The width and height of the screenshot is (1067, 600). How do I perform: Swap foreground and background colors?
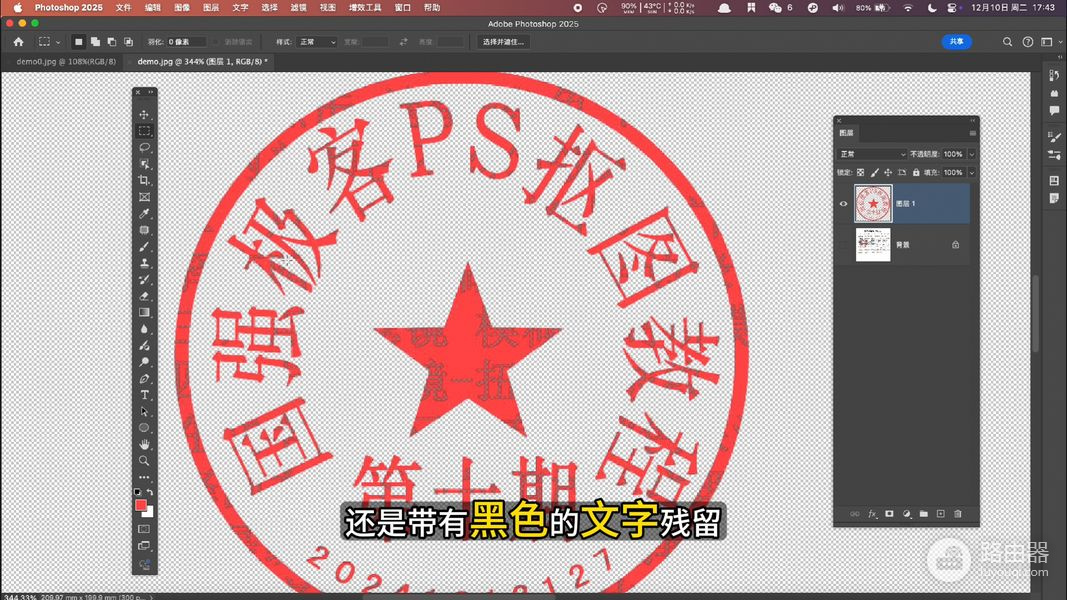click(x=150, y=491)
